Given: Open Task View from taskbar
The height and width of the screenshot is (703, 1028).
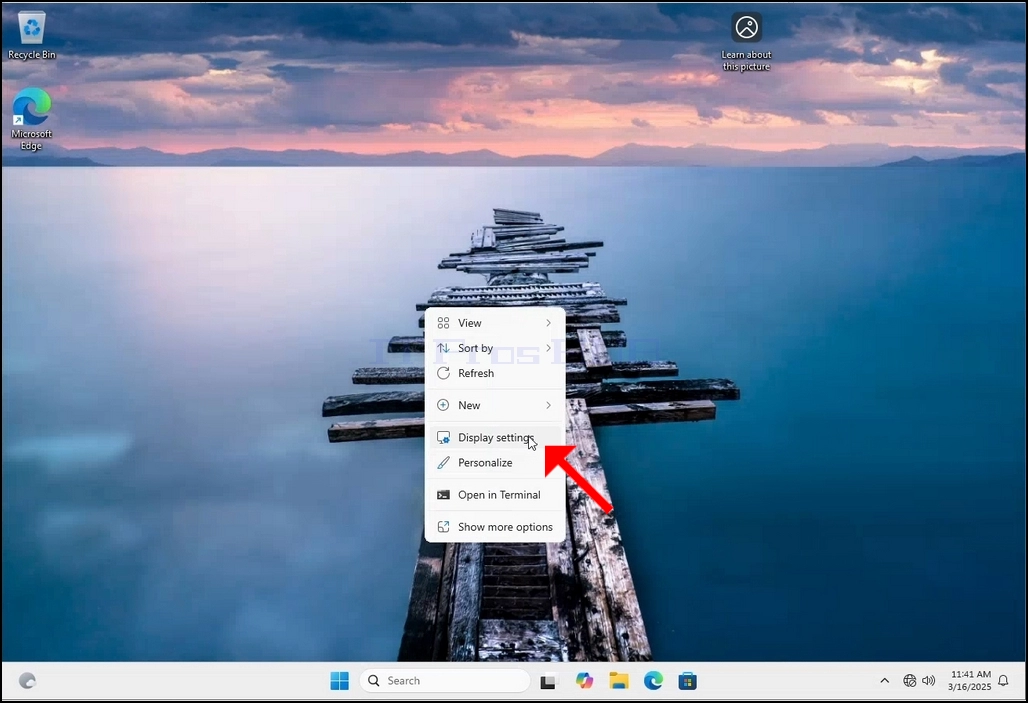Looking at the screenshot, I should [548, 681].
